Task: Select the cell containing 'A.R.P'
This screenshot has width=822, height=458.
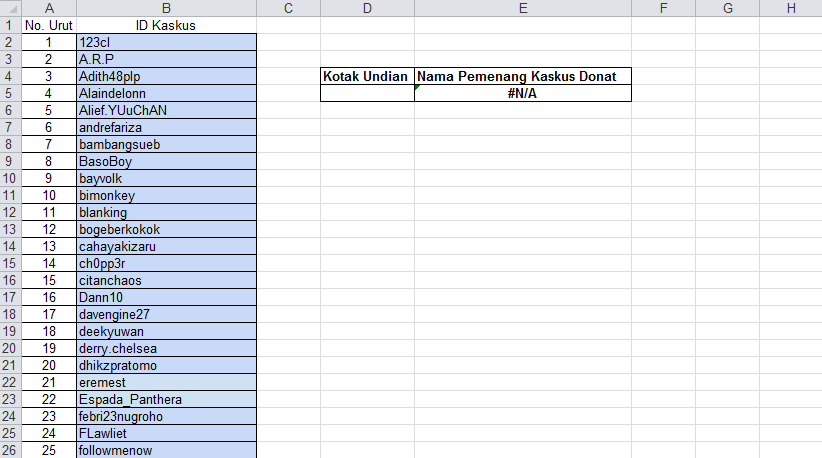Action: point(166,59)
